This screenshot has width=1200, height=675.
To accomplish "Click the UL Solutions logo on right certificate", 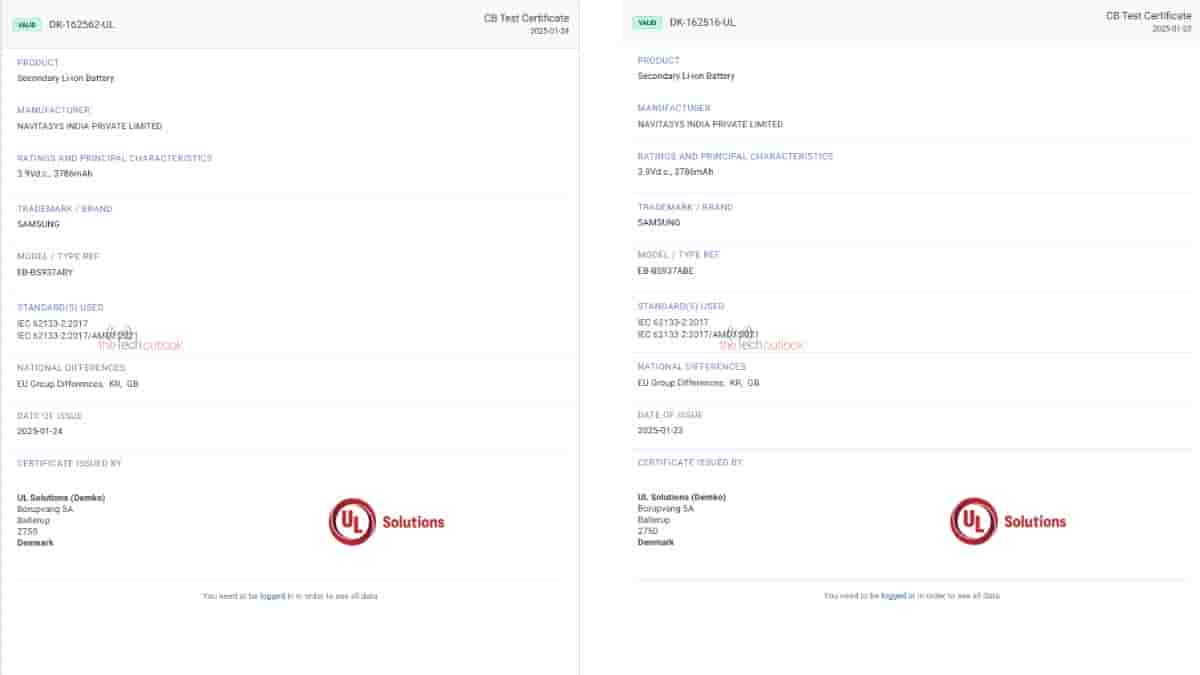I will click(1010, 520).
